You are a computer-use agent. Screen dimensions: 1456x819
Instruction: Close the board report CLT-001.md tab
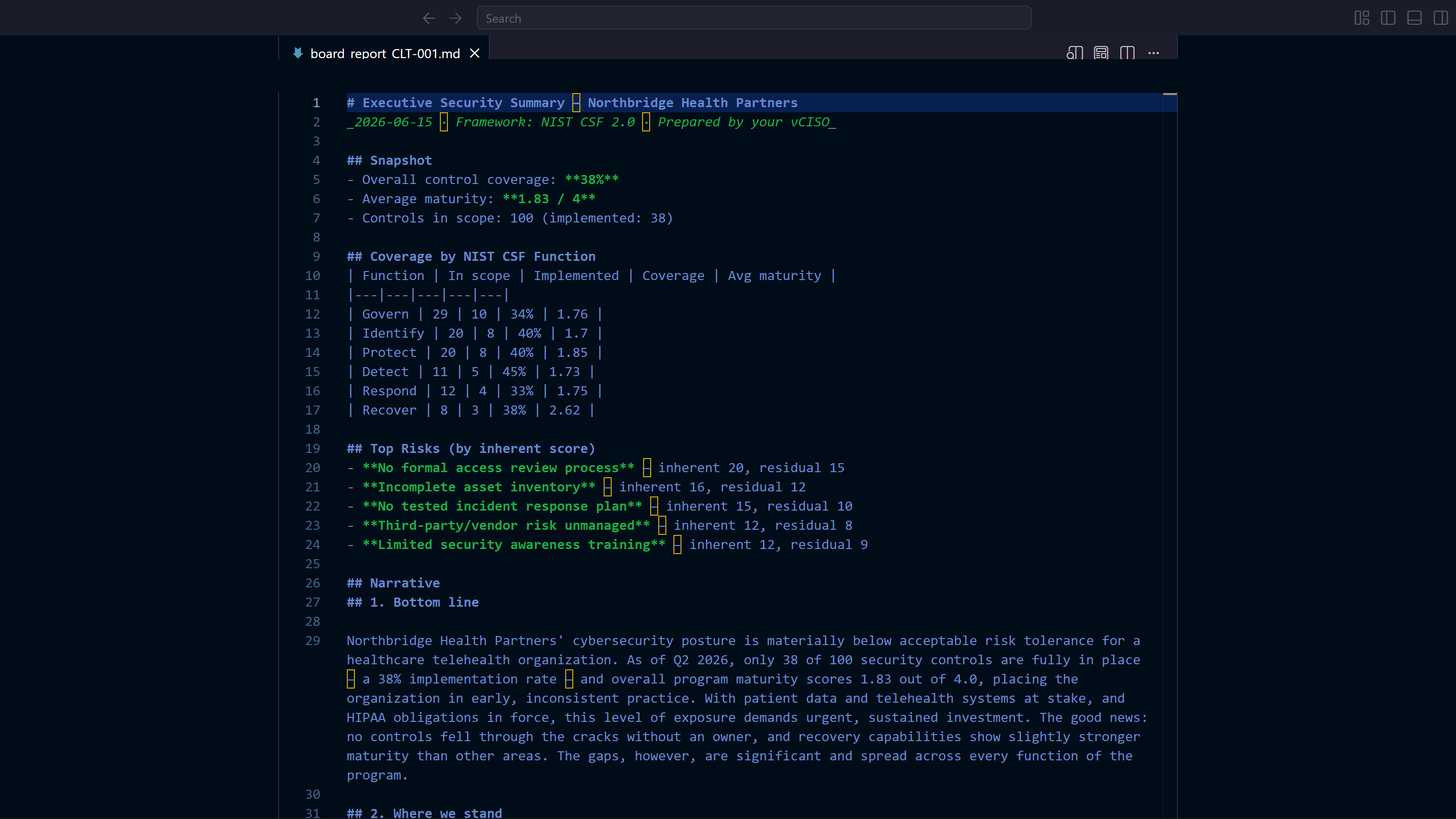(475, 53)
